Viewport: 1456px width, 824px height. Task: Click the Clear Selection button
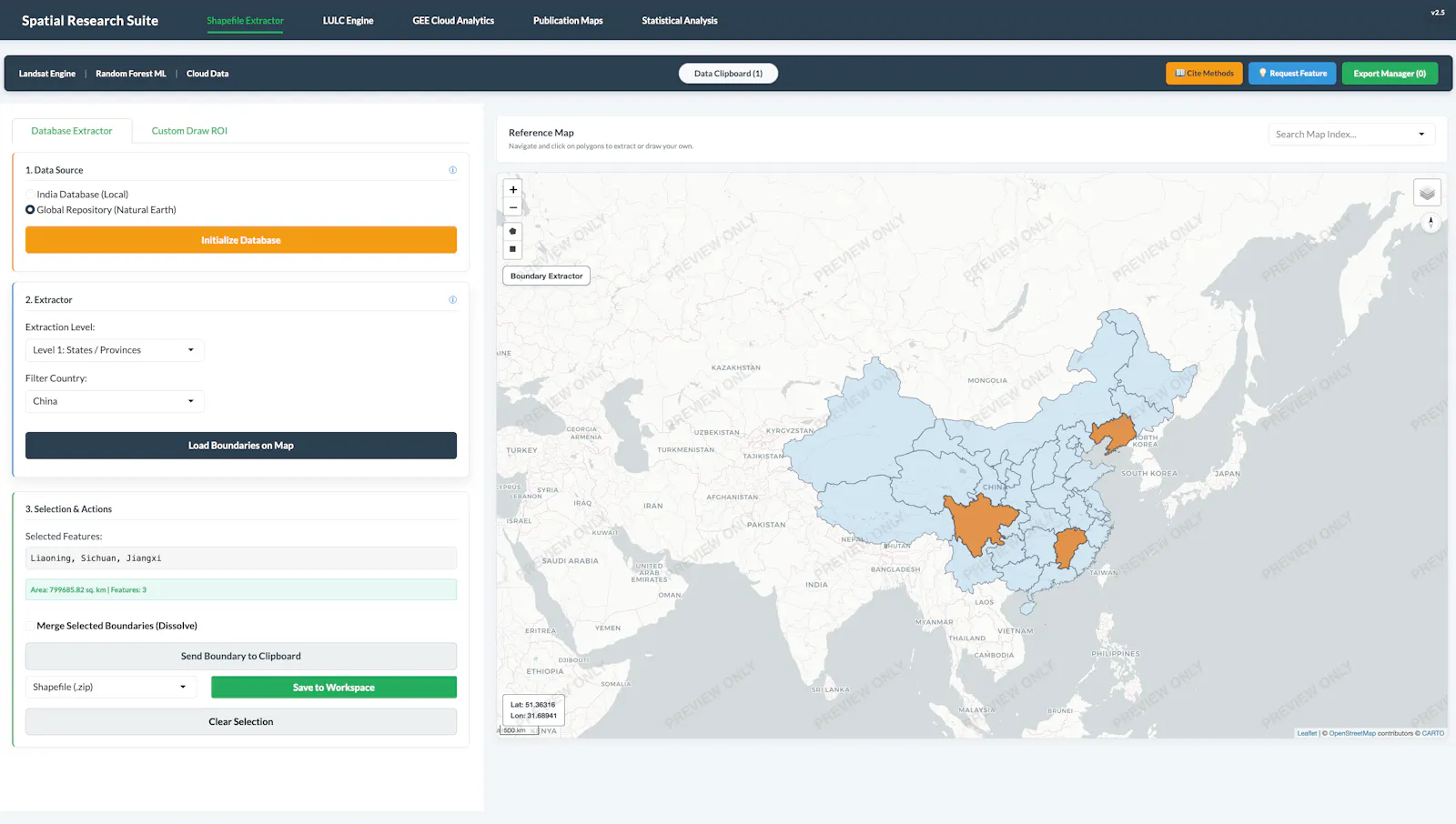[241, 722]
